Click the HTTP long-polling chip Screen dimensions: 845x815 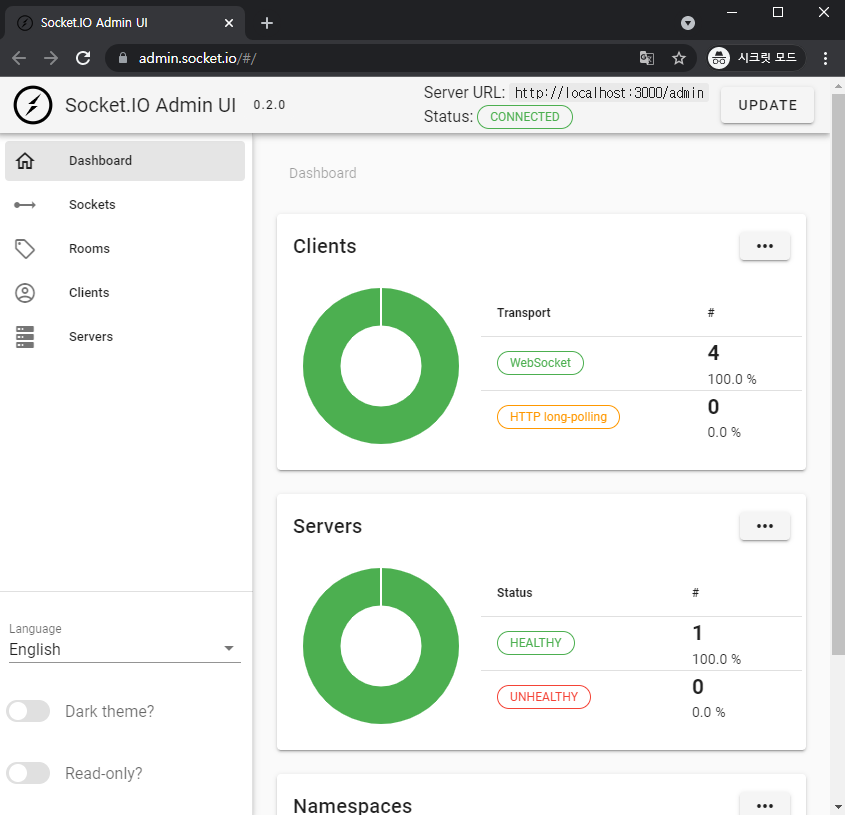tap(558, 417)
